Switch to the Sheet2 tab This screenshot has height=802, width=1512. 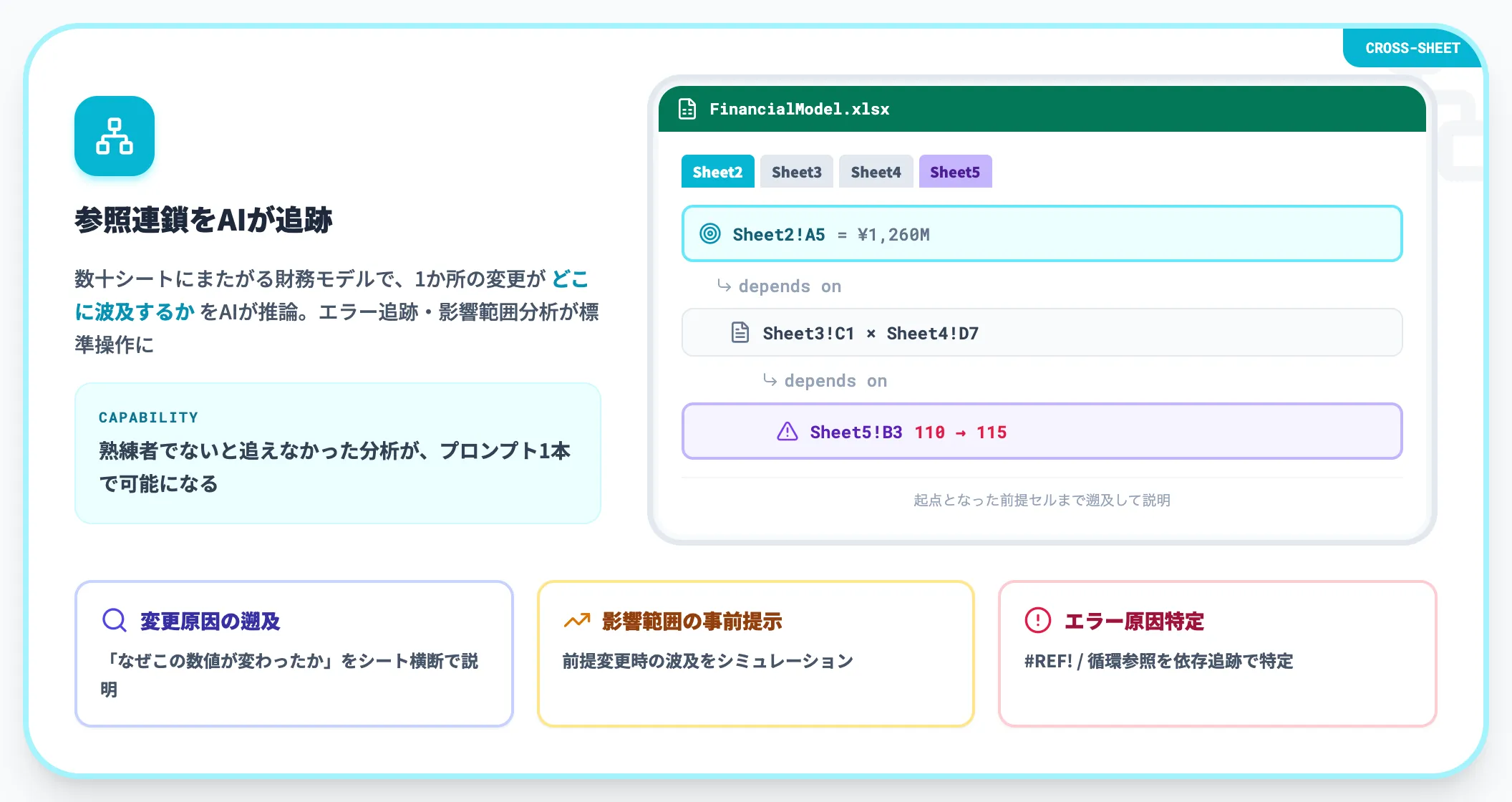717,172
